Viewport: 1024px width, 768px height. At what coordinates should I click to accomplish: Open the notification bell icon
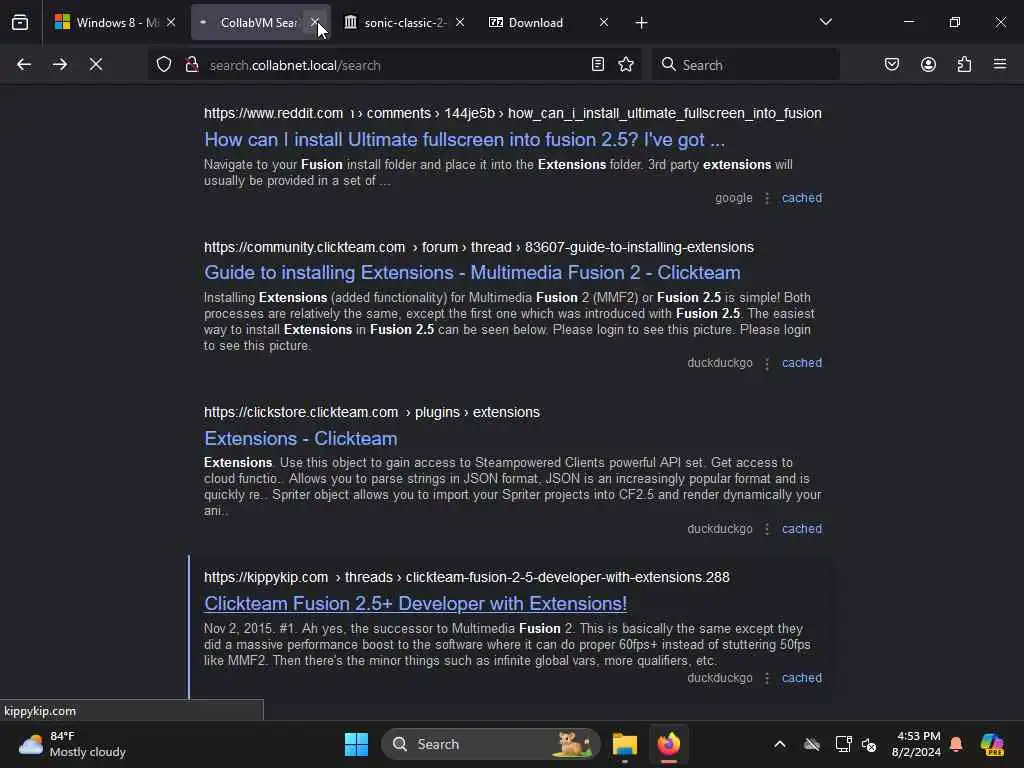[x=956, y=744]
